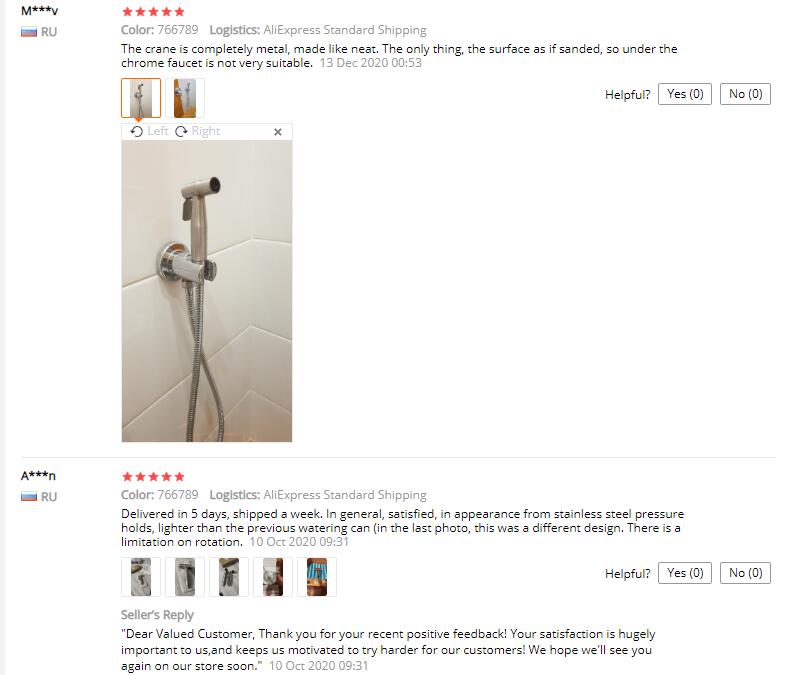Vote Yes on A***n's review
This screenshot has height=675, width=792.
tap(684, 573)
